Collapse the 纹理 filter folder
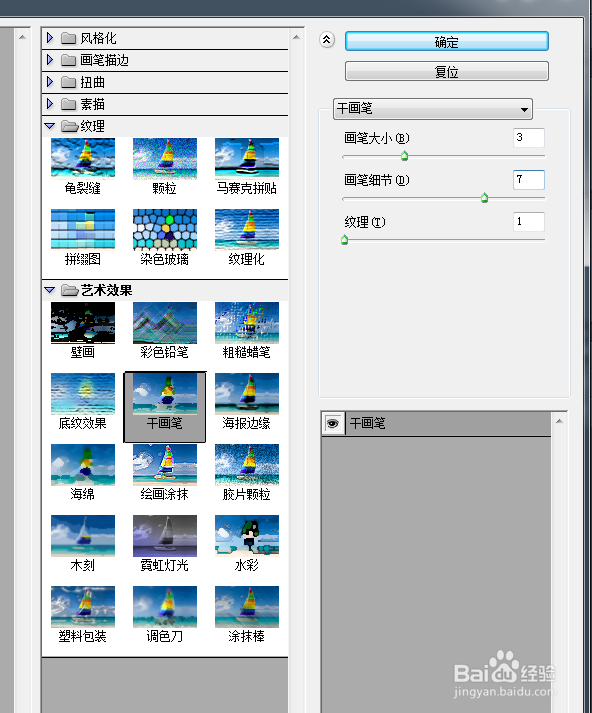 tap(50, 126)
